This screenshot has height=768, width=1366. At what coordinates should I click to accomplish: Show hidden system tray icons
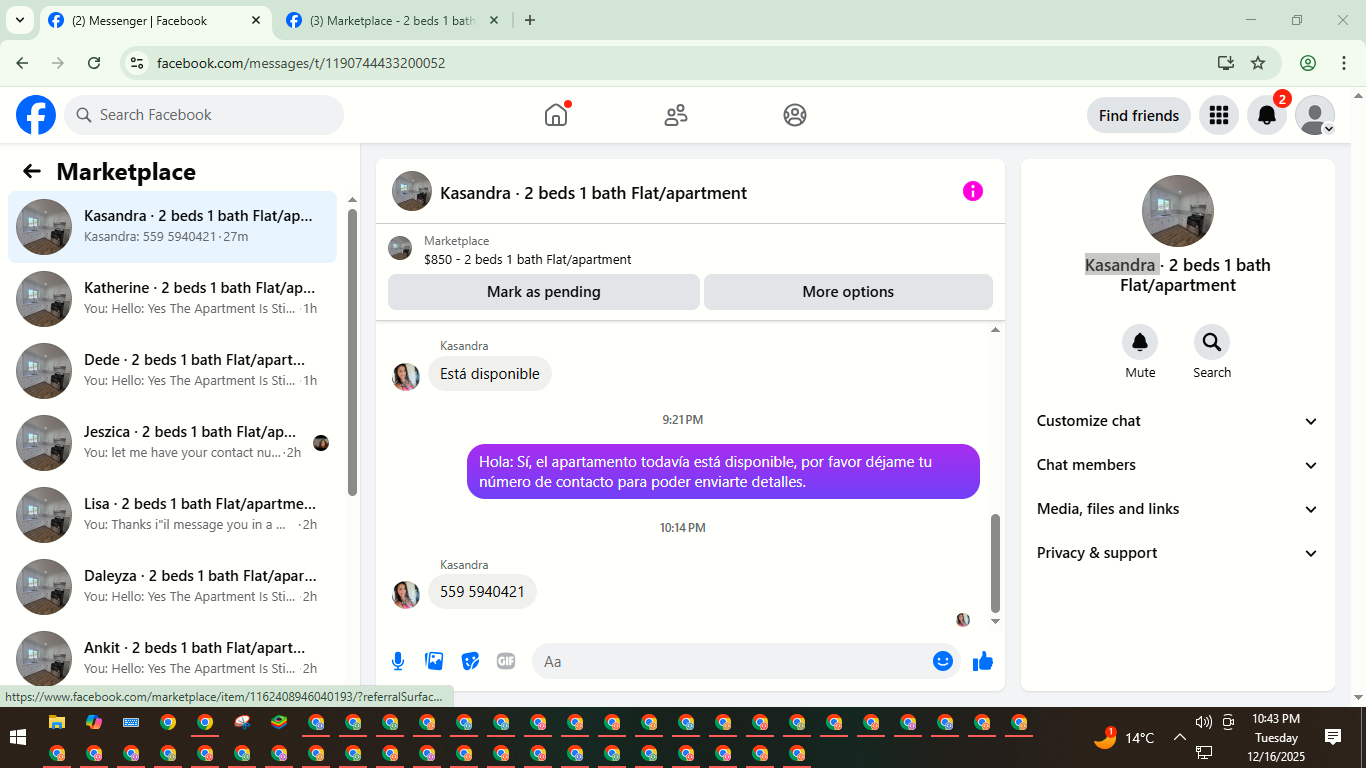pyautogui.click(x=1179, y=738)
